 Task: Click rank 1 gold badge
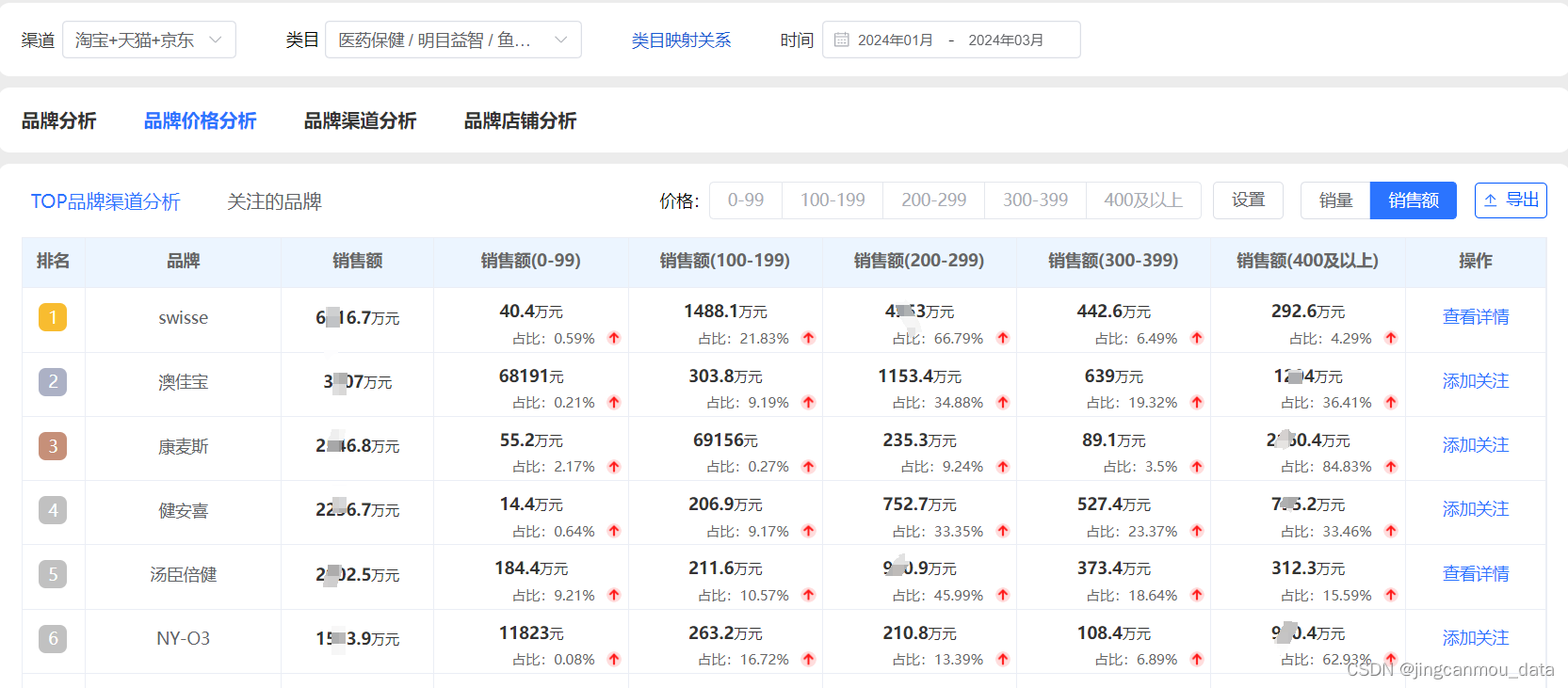point(53,317)
